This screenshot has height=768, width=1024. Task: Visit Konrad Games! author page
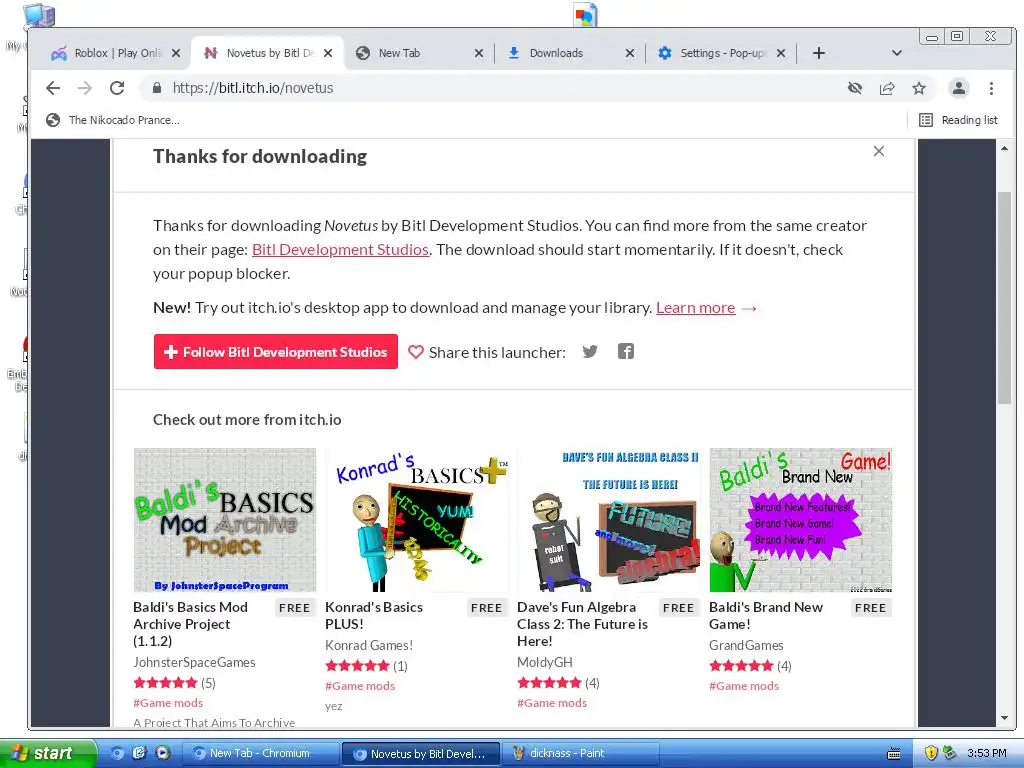pos(369,645)
